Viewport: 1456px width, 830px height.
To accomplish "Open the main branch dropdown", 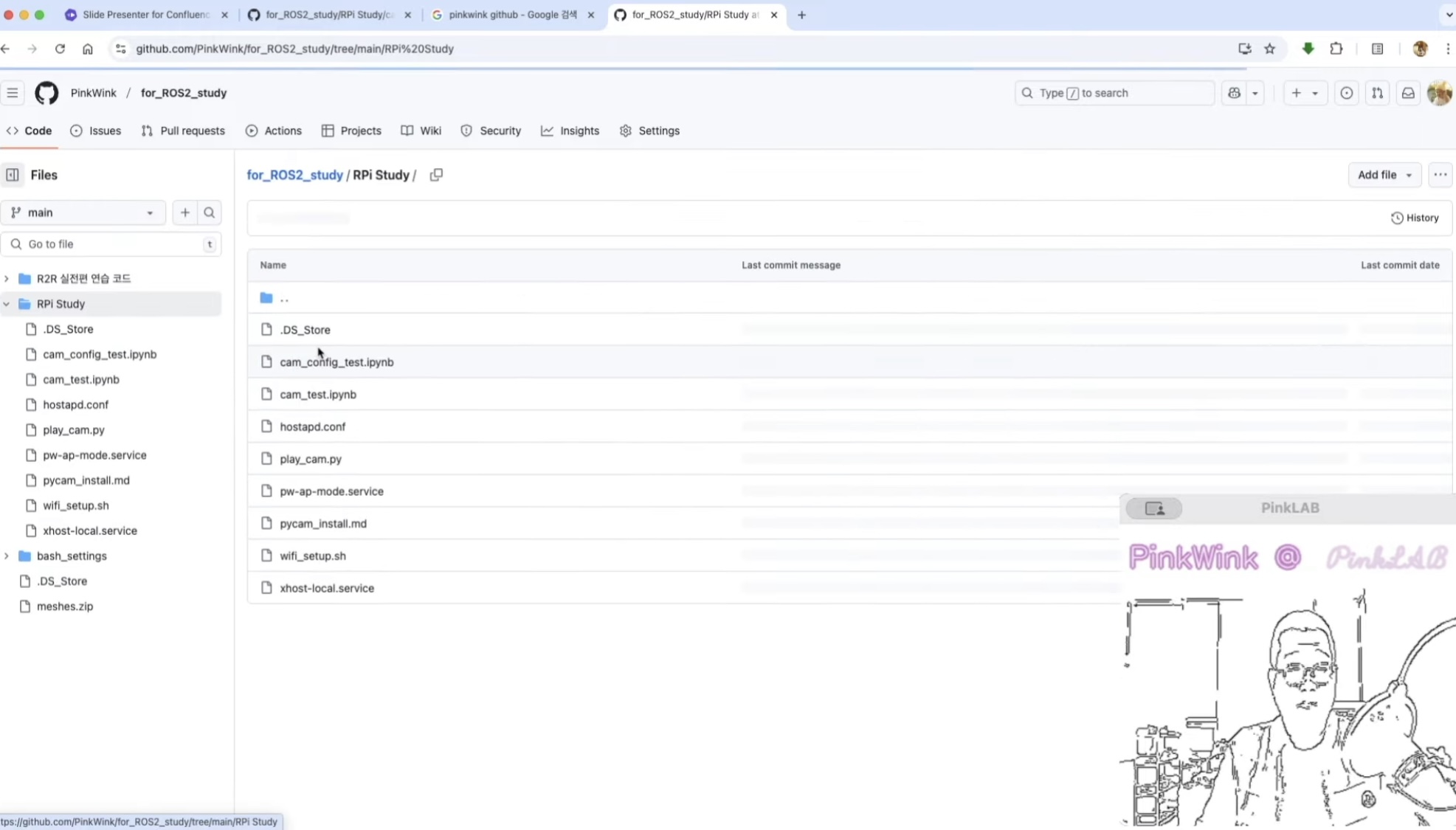I will pos(83,212).
